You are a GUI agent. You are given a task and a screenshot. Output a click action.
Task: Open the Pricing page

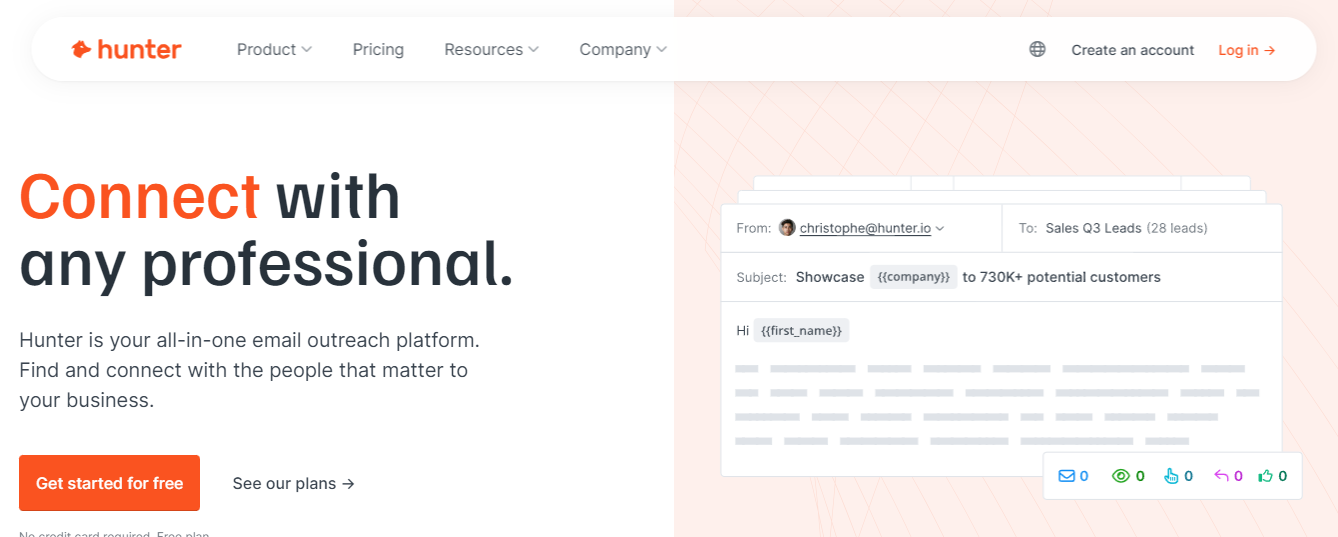click(378, 49)
